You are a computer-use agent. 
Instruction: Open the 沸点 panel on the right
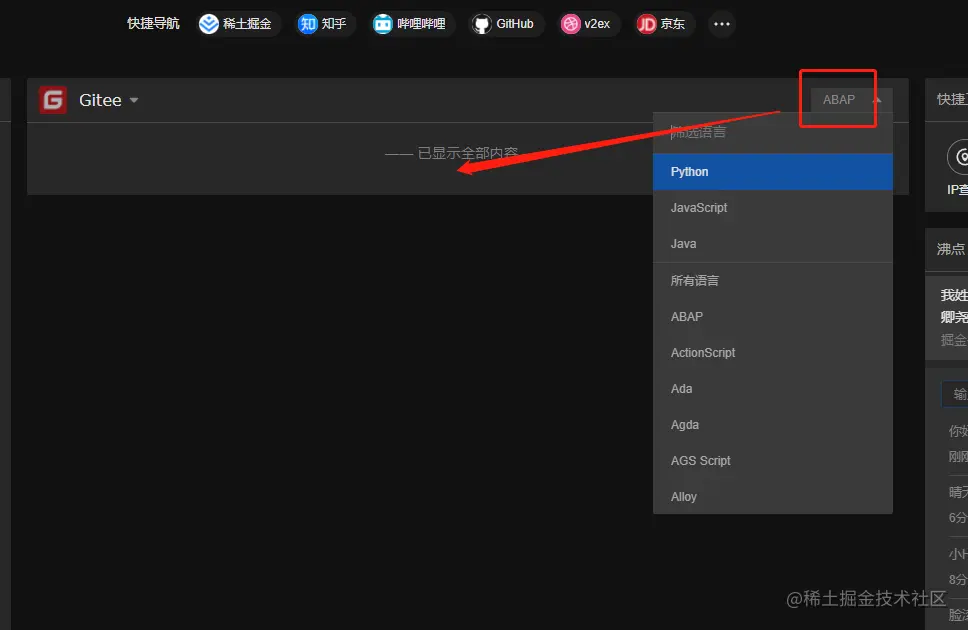click(951, 249)
